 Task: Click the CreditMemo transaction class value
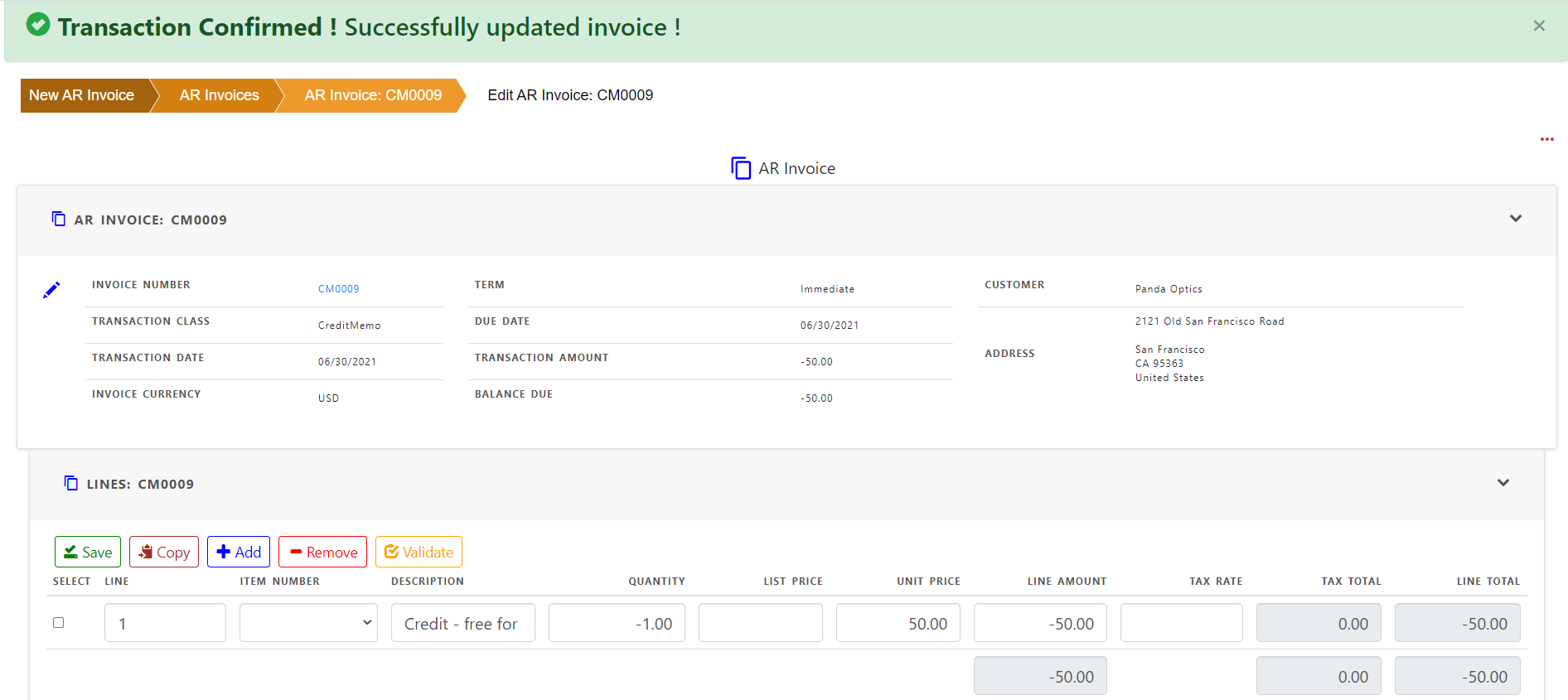point(350,326)
